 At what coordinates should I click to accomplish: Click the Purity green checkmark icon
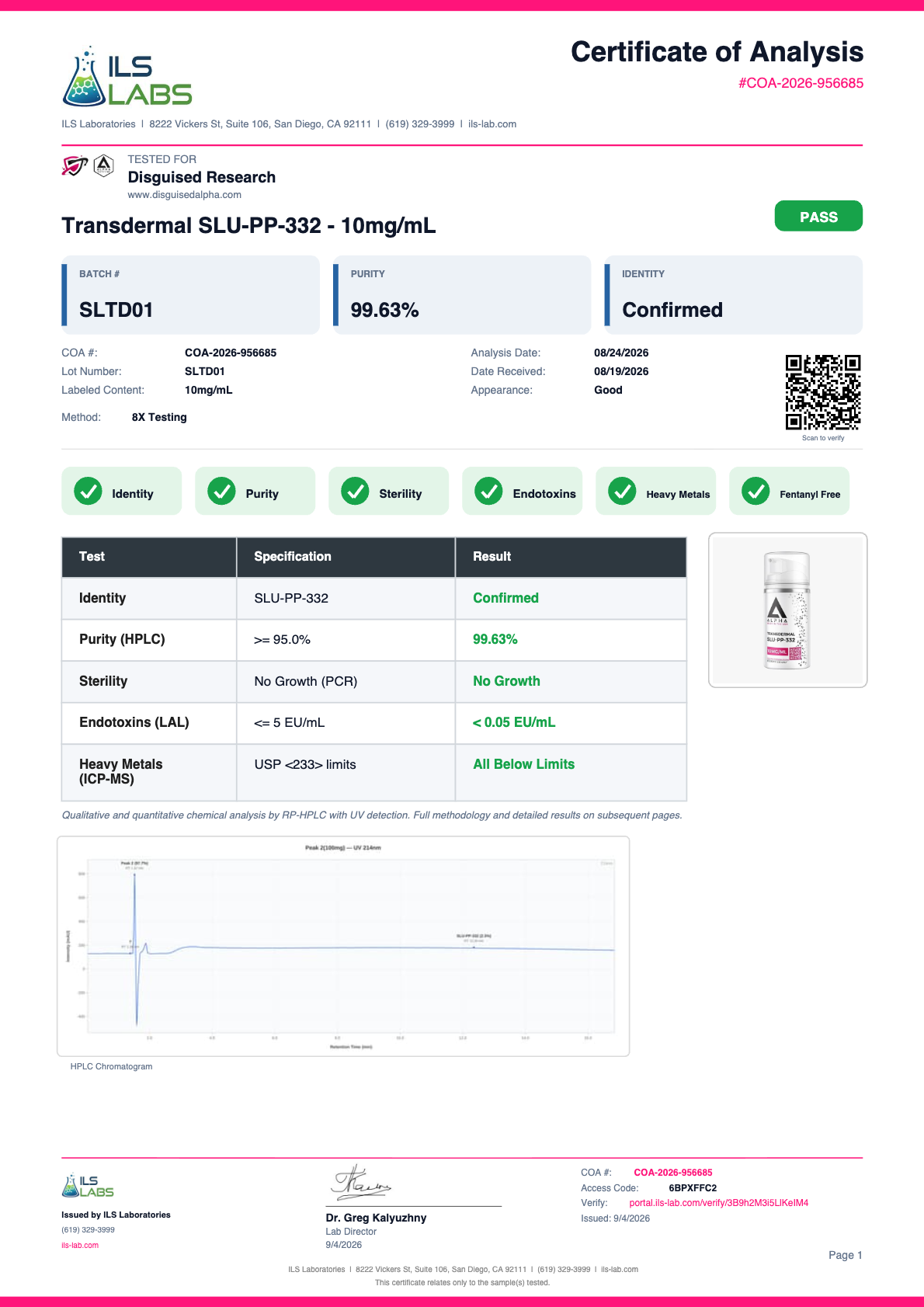pyautogui.click(x=221, y=491)
